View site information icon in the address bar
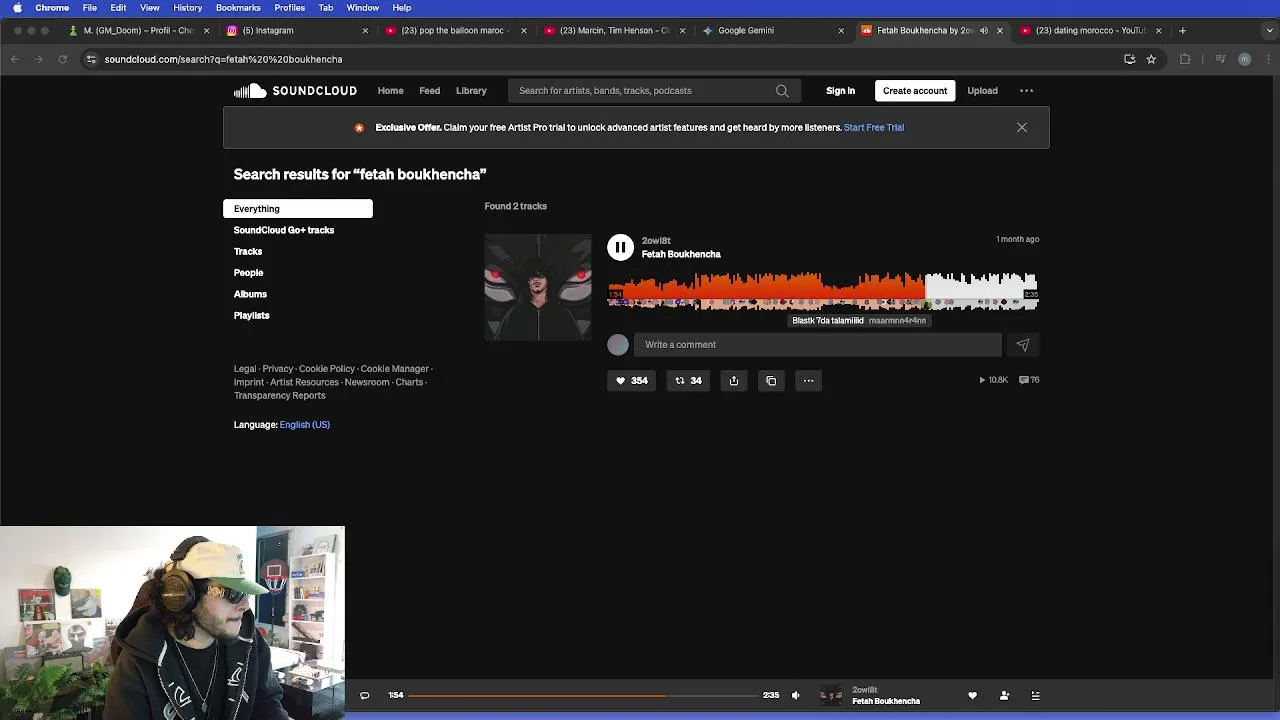This screenshot has width=1280, height=720. (91, 59)
